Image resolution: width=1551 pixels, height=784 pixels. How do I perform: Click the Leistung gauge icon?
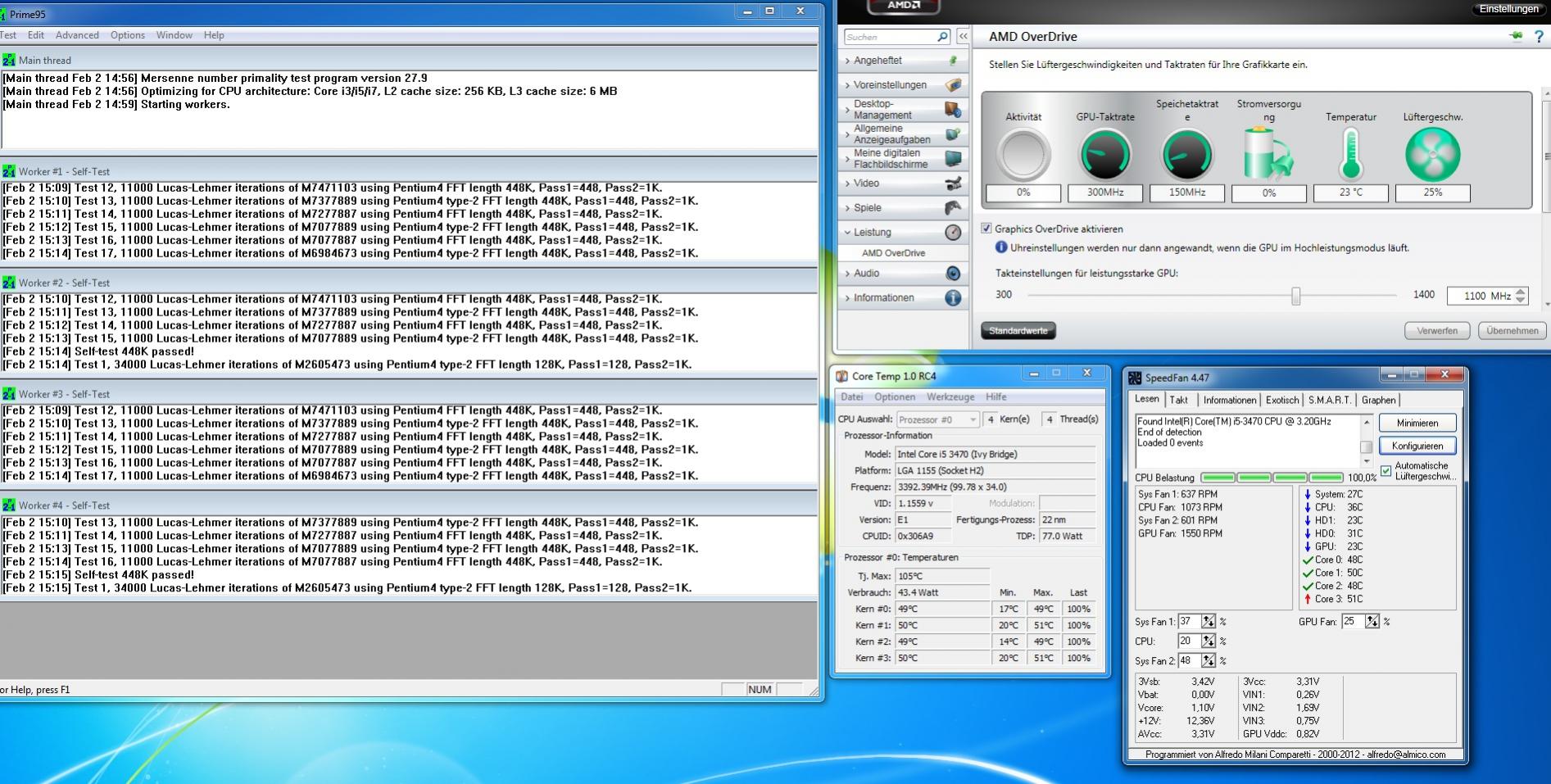pyautogui.click(x=953, y=232)
